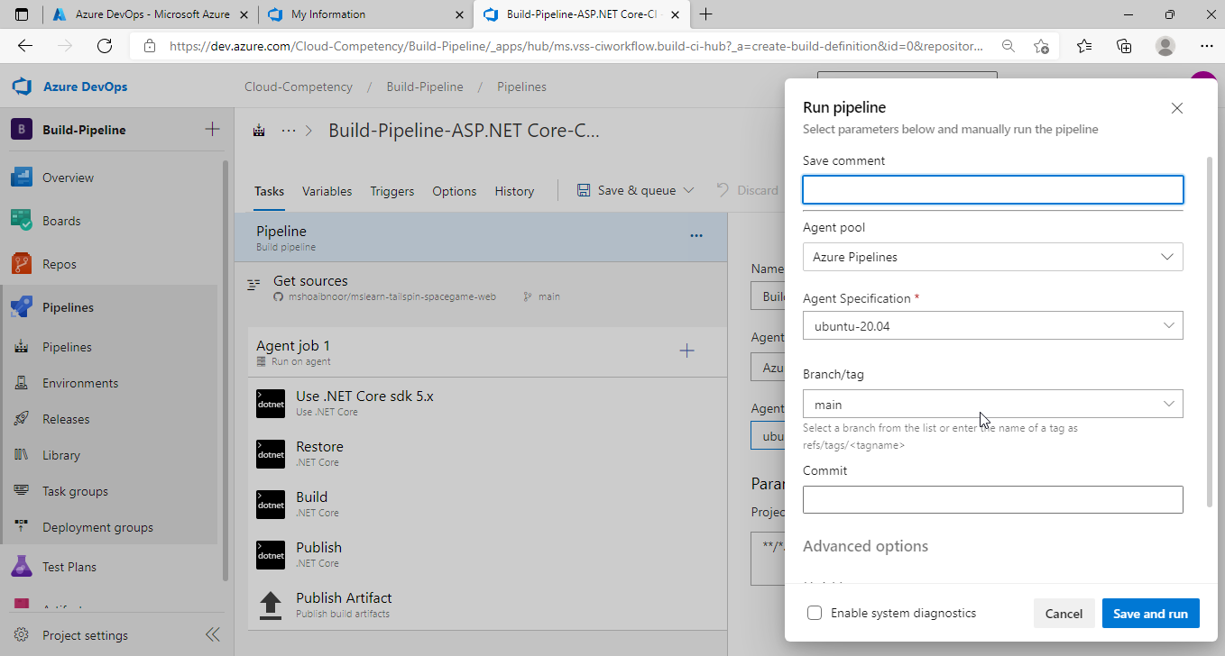Screen dimensions: 1225x656
Task: Click browser address bar
Action: (575, 46)
